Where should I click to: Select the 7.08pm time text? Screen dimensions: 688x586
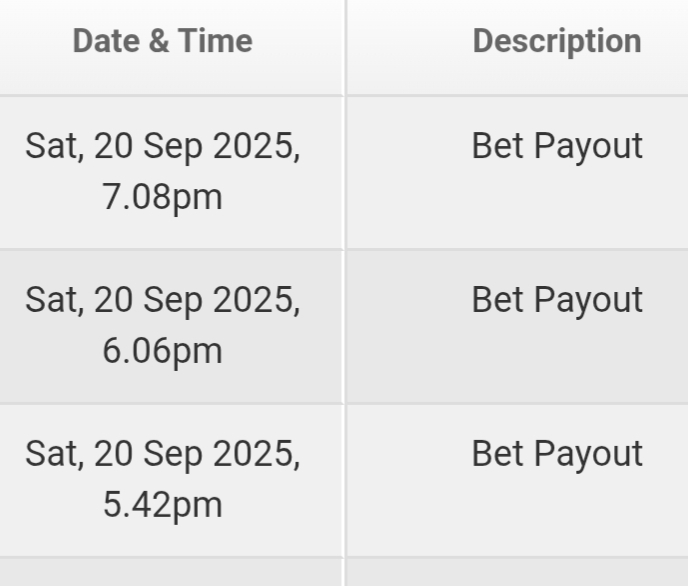coord(162,197)
